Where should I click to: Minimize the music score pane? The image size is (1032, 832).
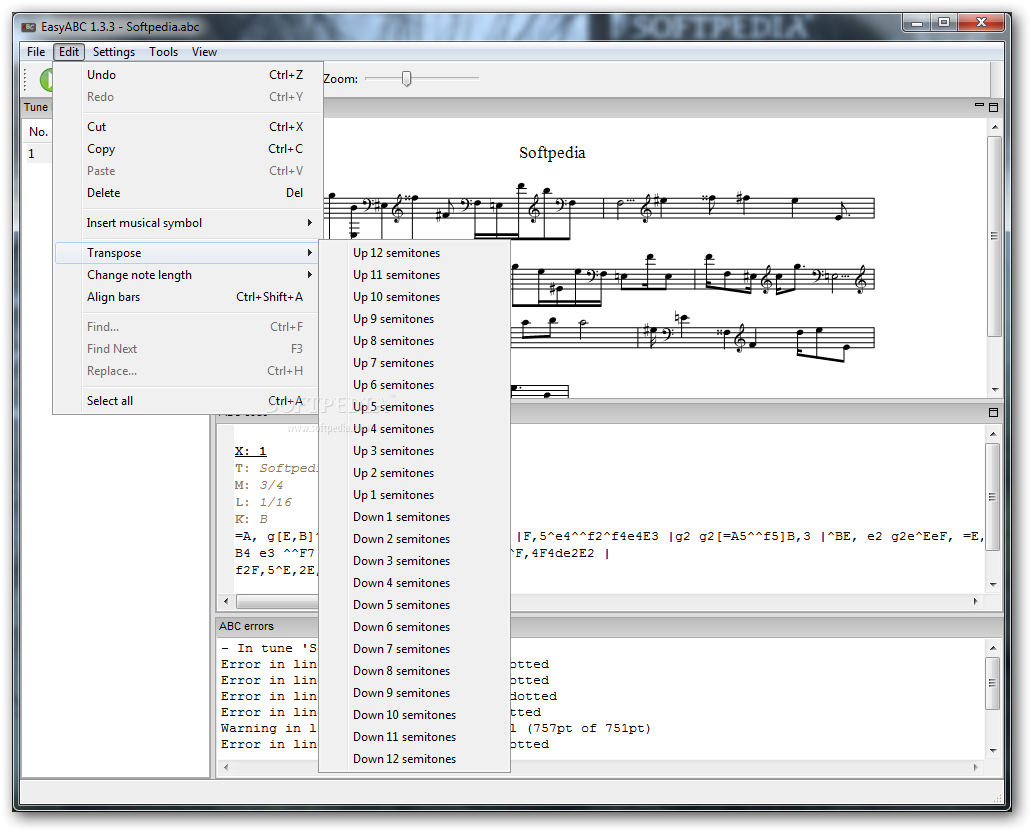tap(979, 106)
